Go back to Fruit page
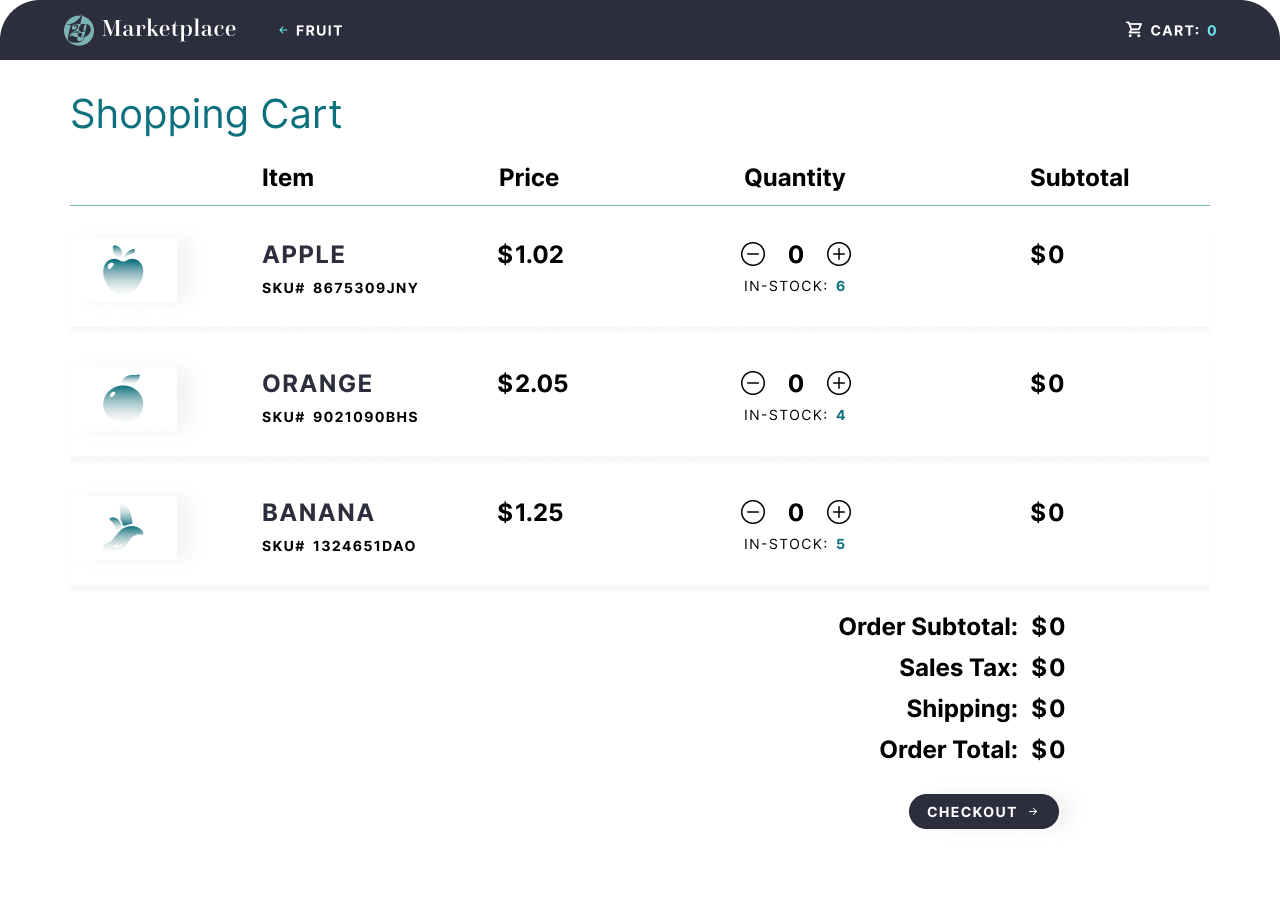The width and height of the screenshot is (1280, 900). click(311, 30)
